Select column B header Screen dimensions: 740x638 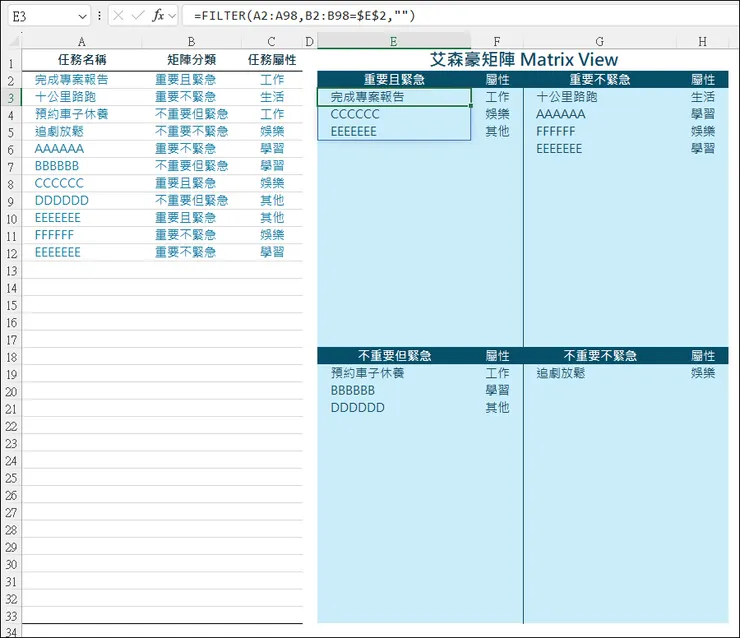pos(191,42)
